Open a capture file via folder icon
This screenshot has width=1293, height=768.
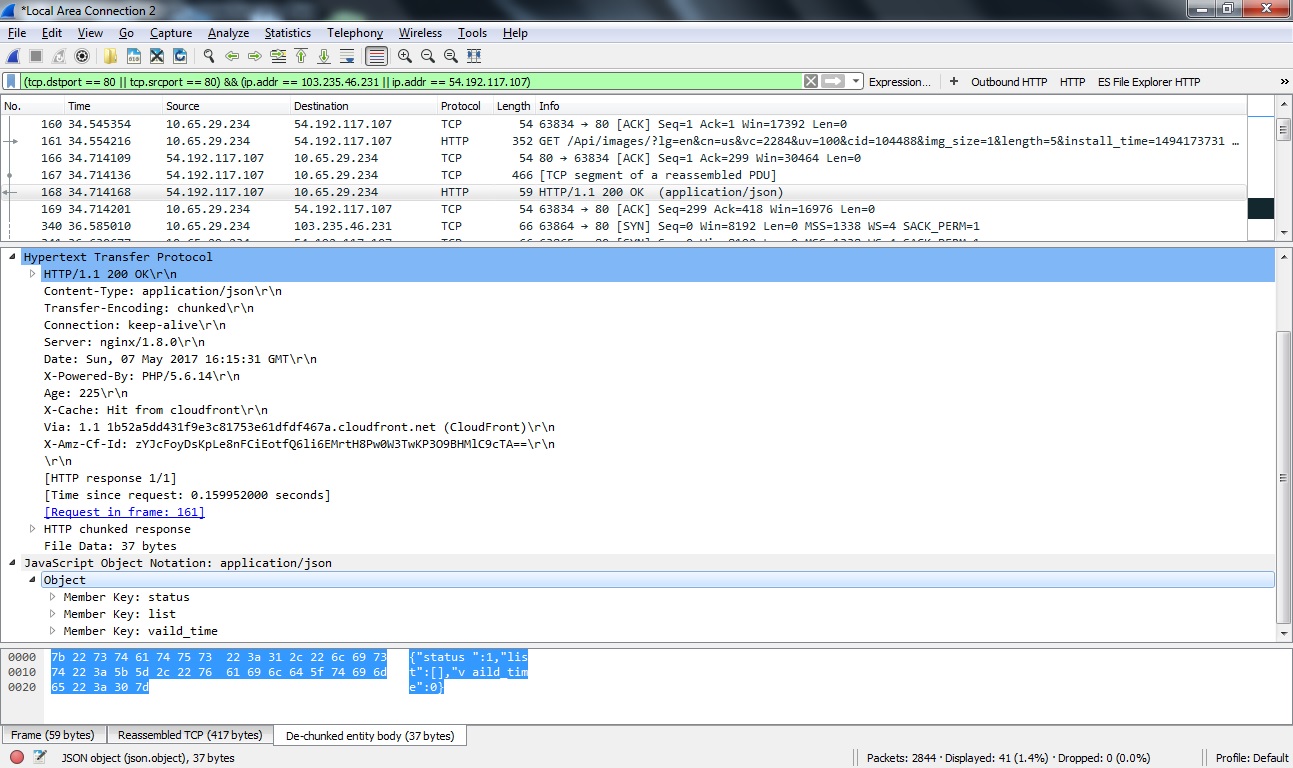pos(110,56)
